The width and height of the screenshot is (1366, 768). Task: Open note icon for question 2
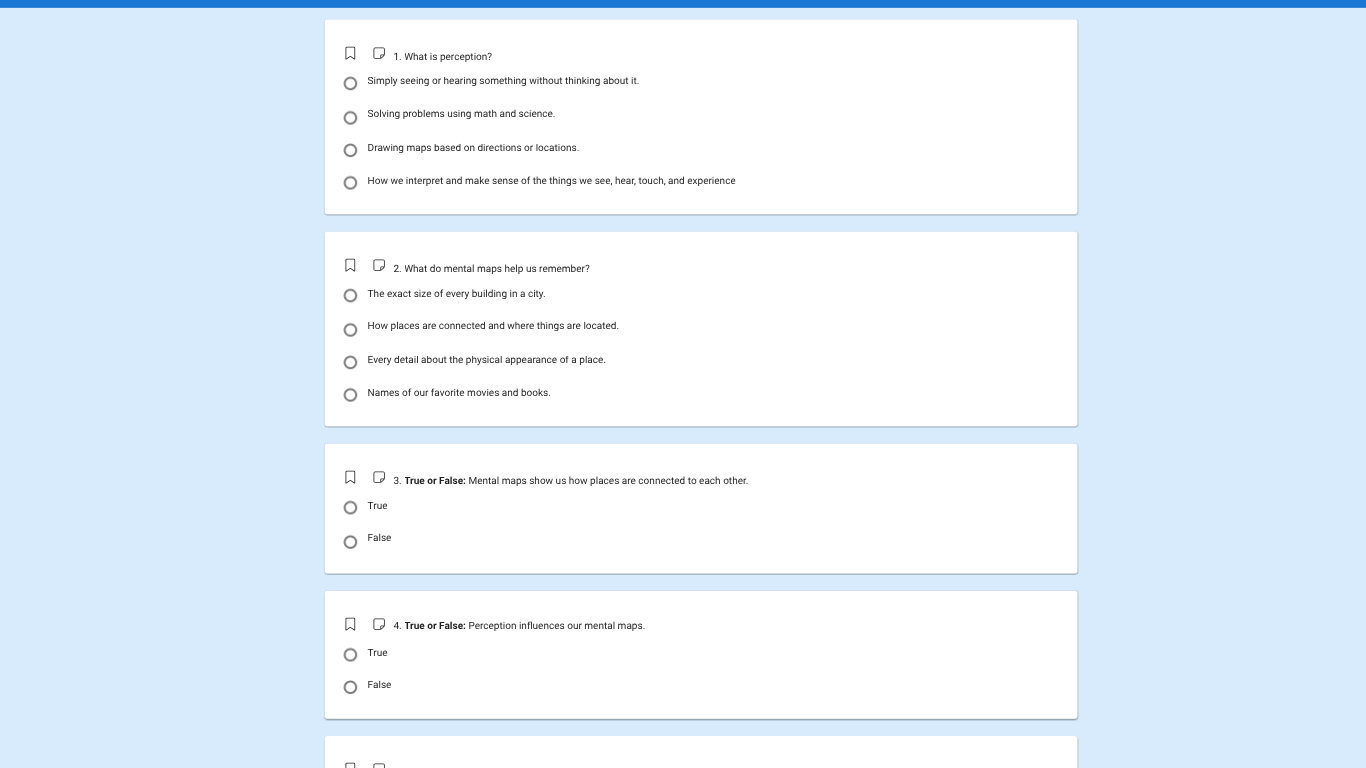379,265
